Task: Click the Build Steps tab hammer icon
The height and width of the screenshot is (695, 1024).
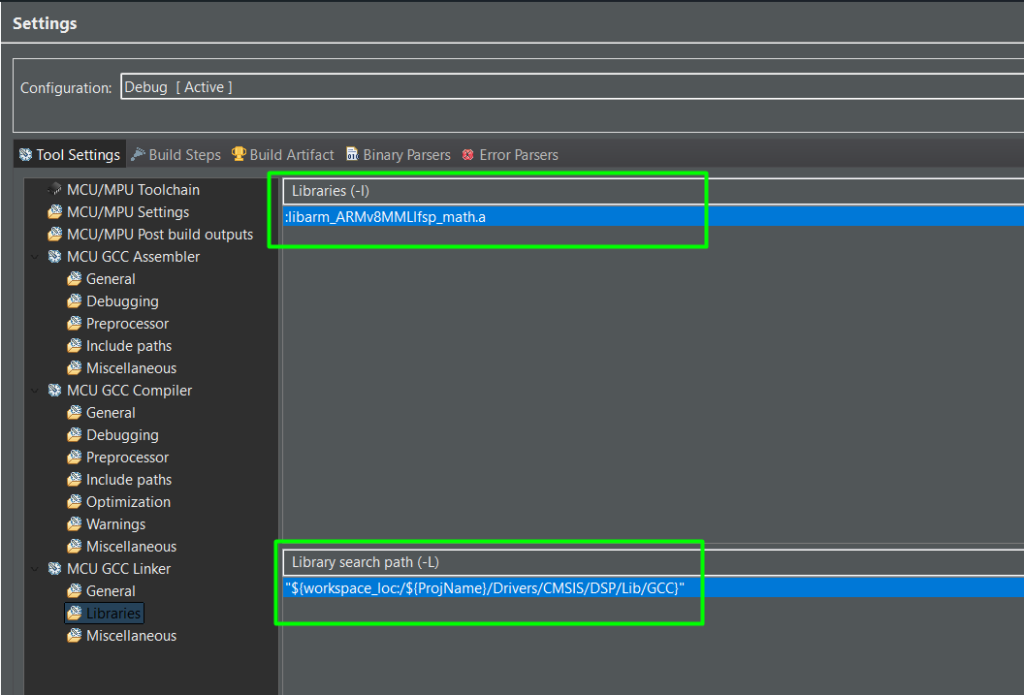Action: [138, 155]
